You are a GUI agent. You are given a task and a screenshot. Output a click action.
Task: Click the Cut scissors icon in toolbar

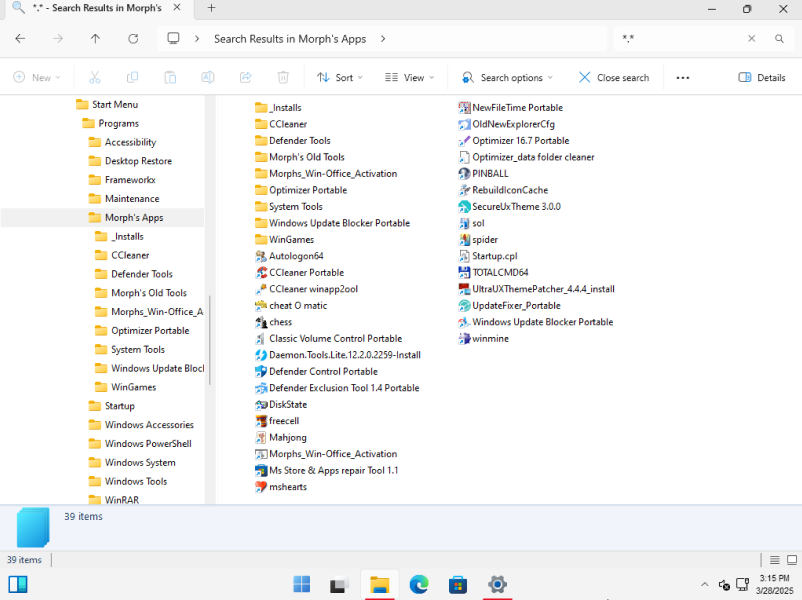pyautogui.click(x=95, y=77)
